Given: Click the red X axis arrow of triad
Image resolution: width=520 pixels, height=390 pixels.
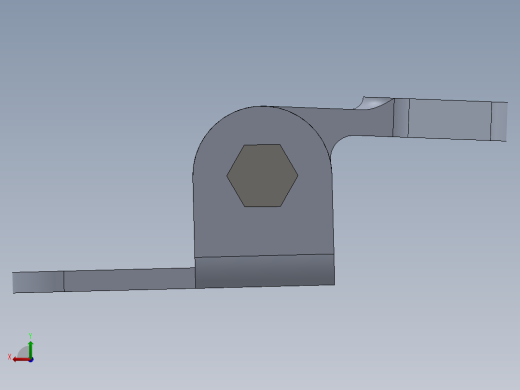Looking at the screenshot, I should pos(20,360).
